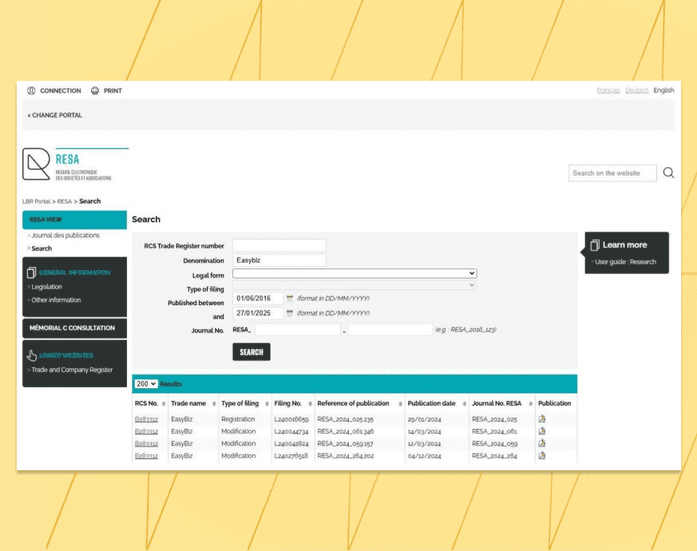Click the CONNECTION link
The width and height of the screenshot is (697, 551).
tap(60, 91)
